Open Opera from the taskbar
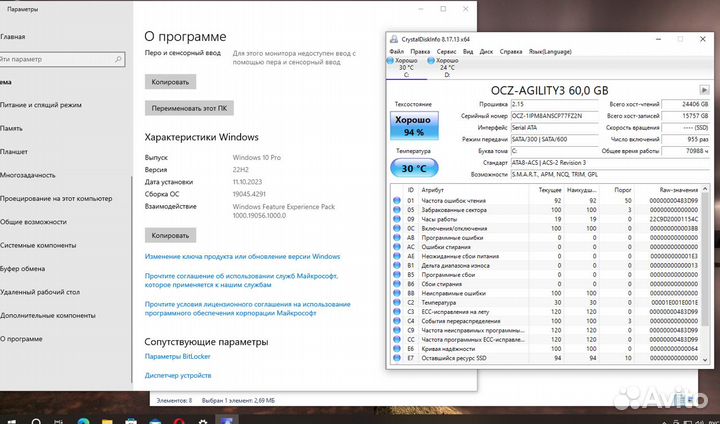This screenshot has height=424, width=720. point(179,421)
